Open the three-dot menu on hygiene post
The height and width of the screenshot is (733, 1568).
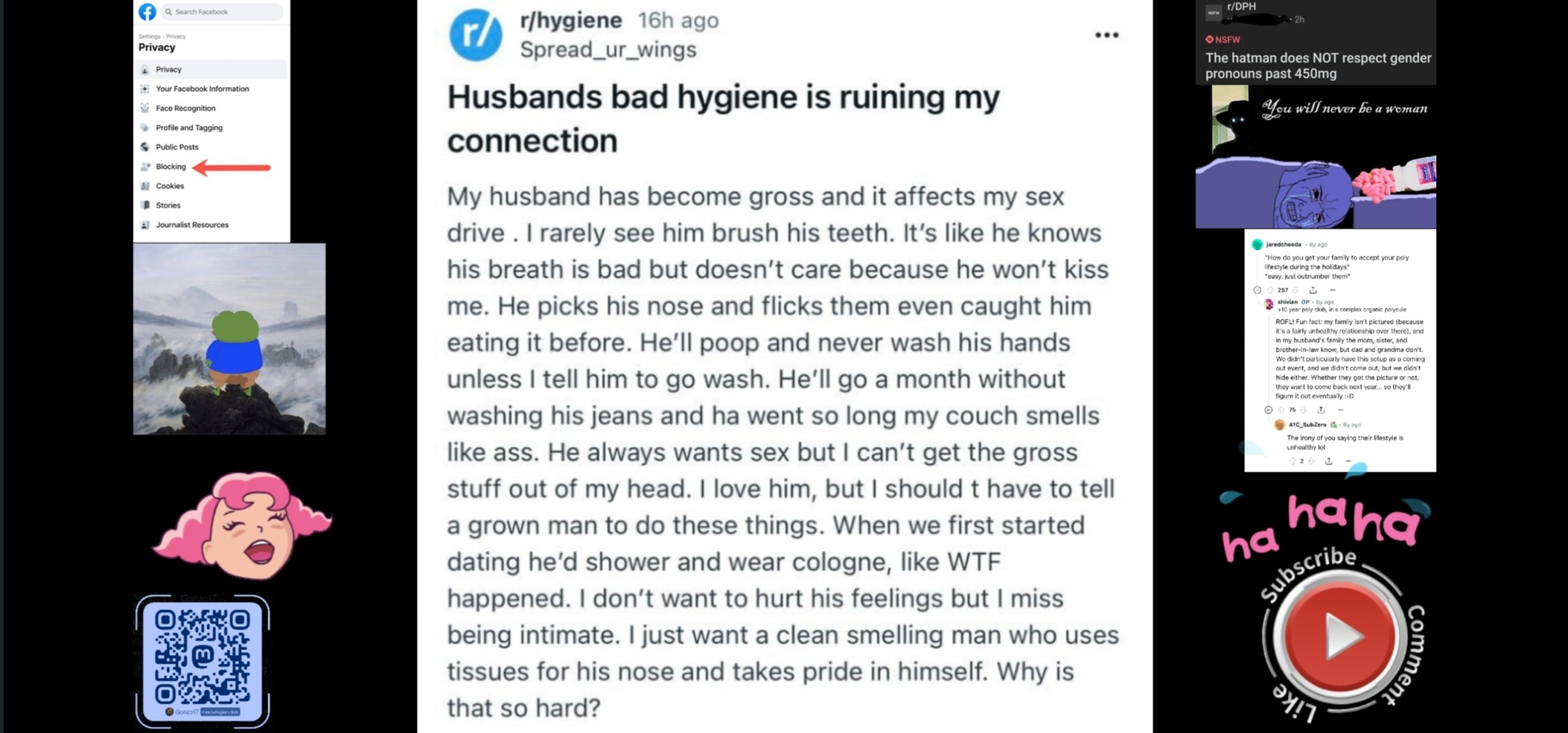click(x=1106, y=35)
